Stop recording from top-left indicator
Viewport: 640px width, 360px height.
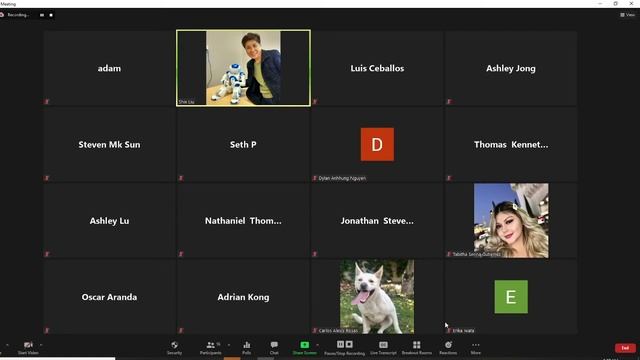point(51,15)
